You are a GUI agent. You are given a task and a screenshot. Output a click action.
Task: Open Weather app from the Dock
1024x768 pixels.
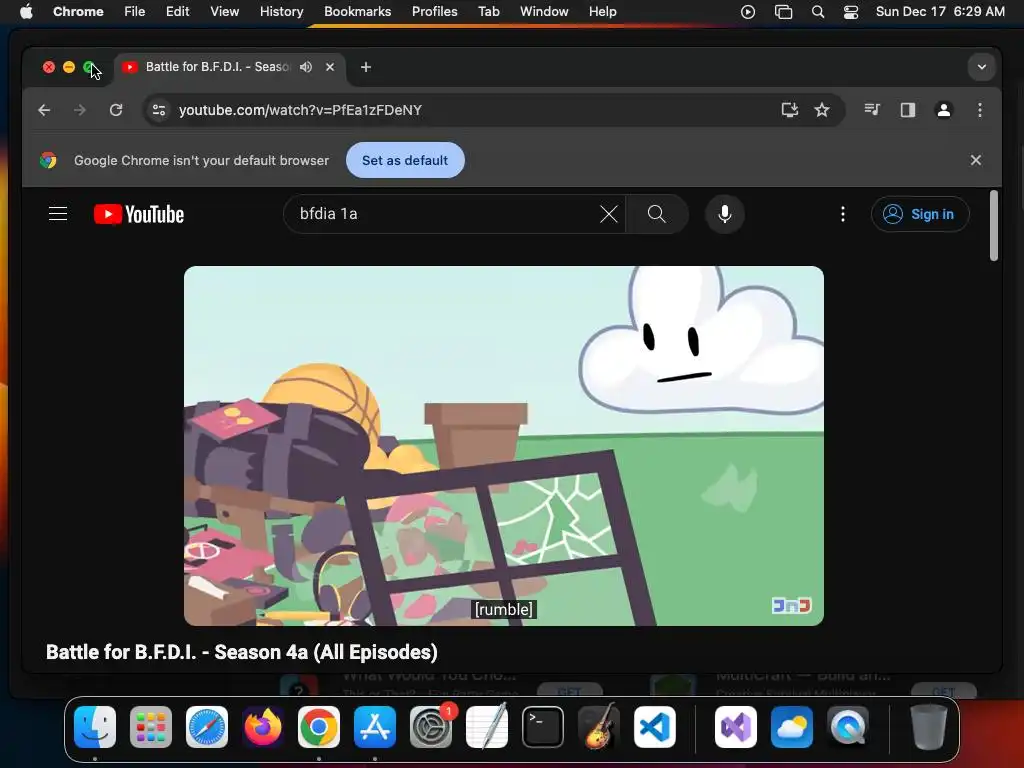pyautogui.click(x=792, y=727)
